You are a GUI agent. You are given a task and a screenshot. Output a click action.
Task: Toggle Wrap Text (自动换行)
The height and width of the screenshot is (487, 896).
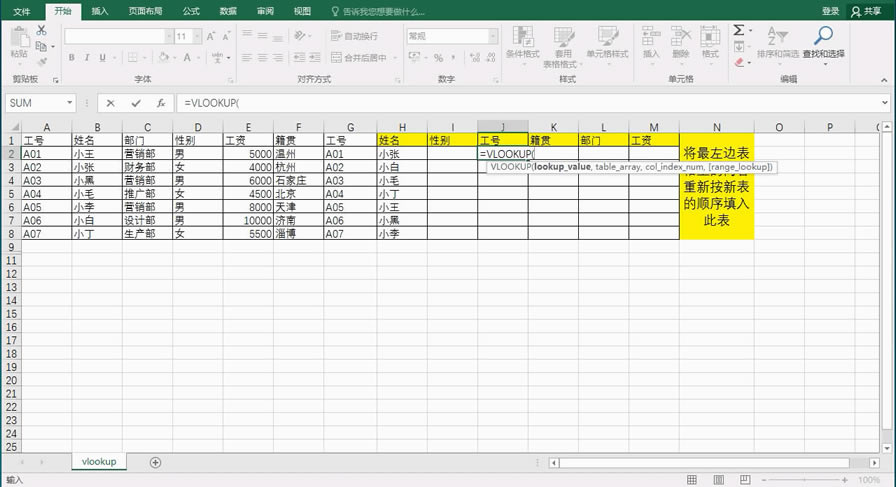[x=354, y=36]
